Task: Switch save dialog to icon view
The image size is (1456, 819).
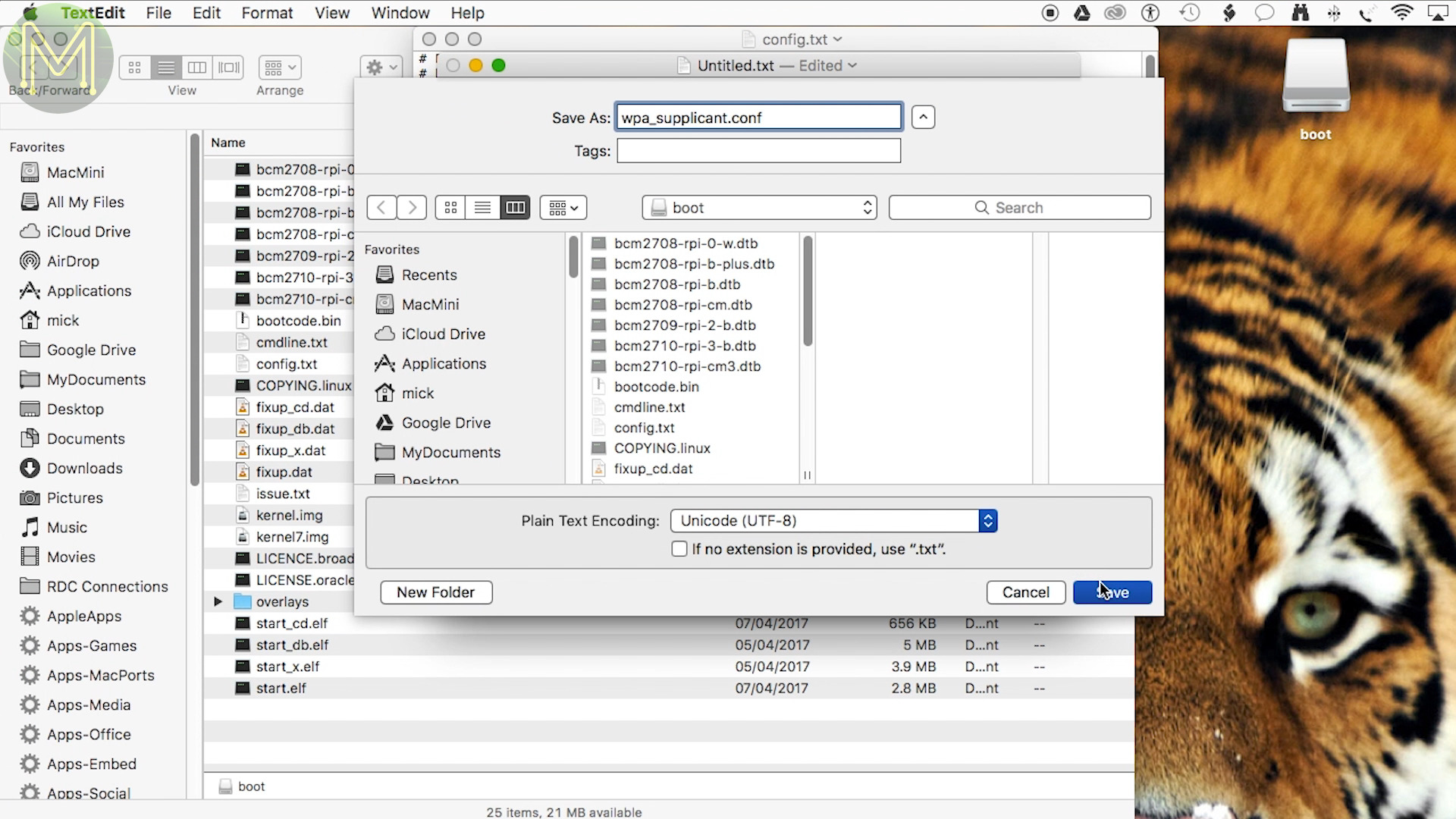Action: pyautogui.click(x=450, y=208)
